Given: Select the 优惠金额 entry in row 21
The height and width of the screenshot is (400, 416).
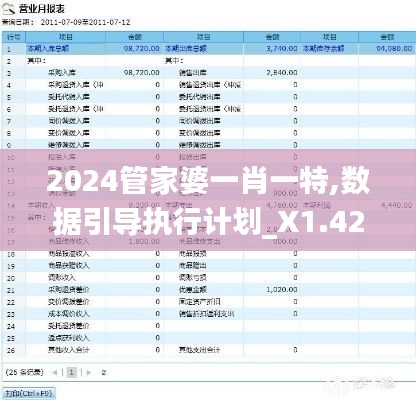Looking at the screenshot, I should click(x=193, y=290).
